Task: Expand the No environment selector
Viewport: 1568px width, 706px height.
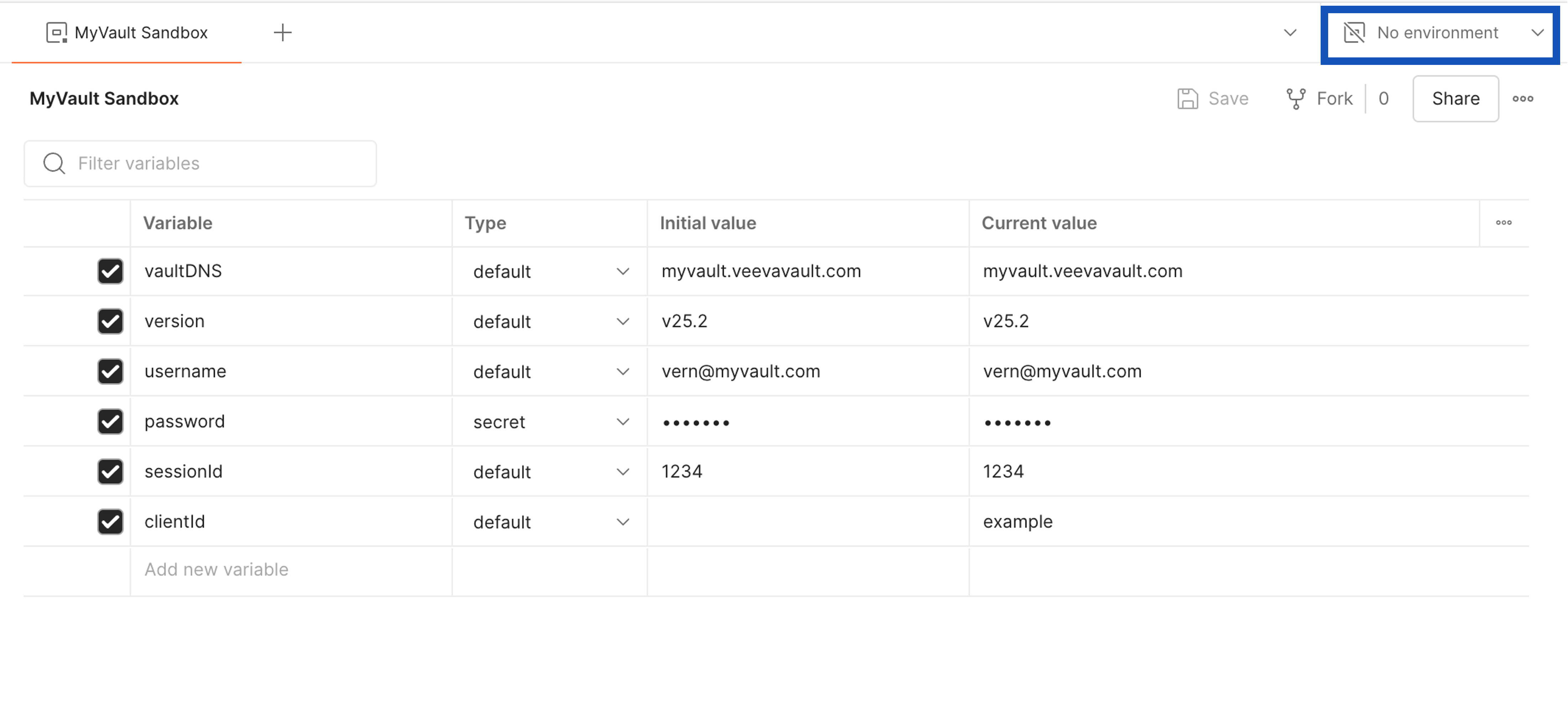Action: click(1537, 32)
